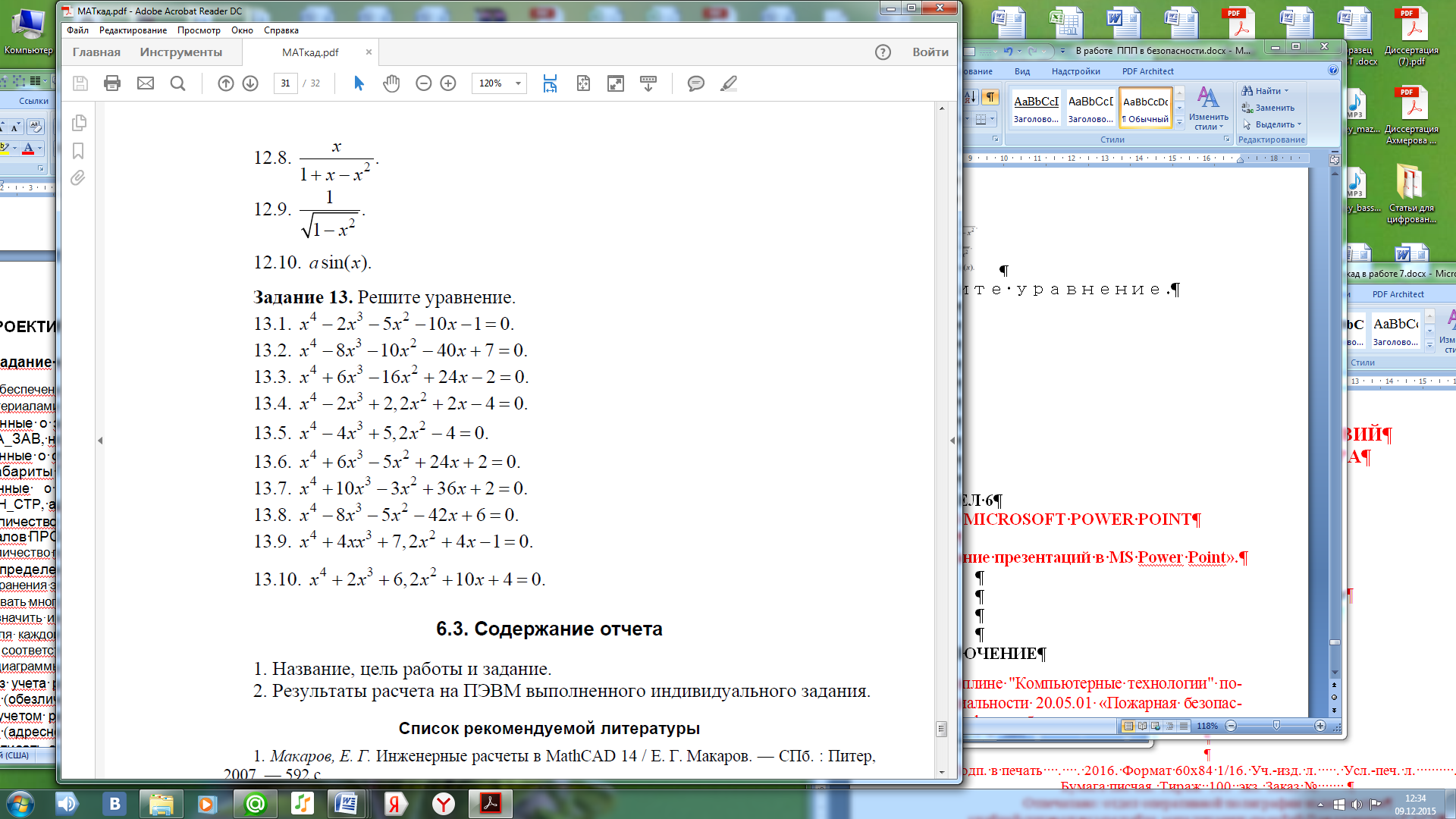Expand the Найти dropdown in Word

coord(1286,91)
